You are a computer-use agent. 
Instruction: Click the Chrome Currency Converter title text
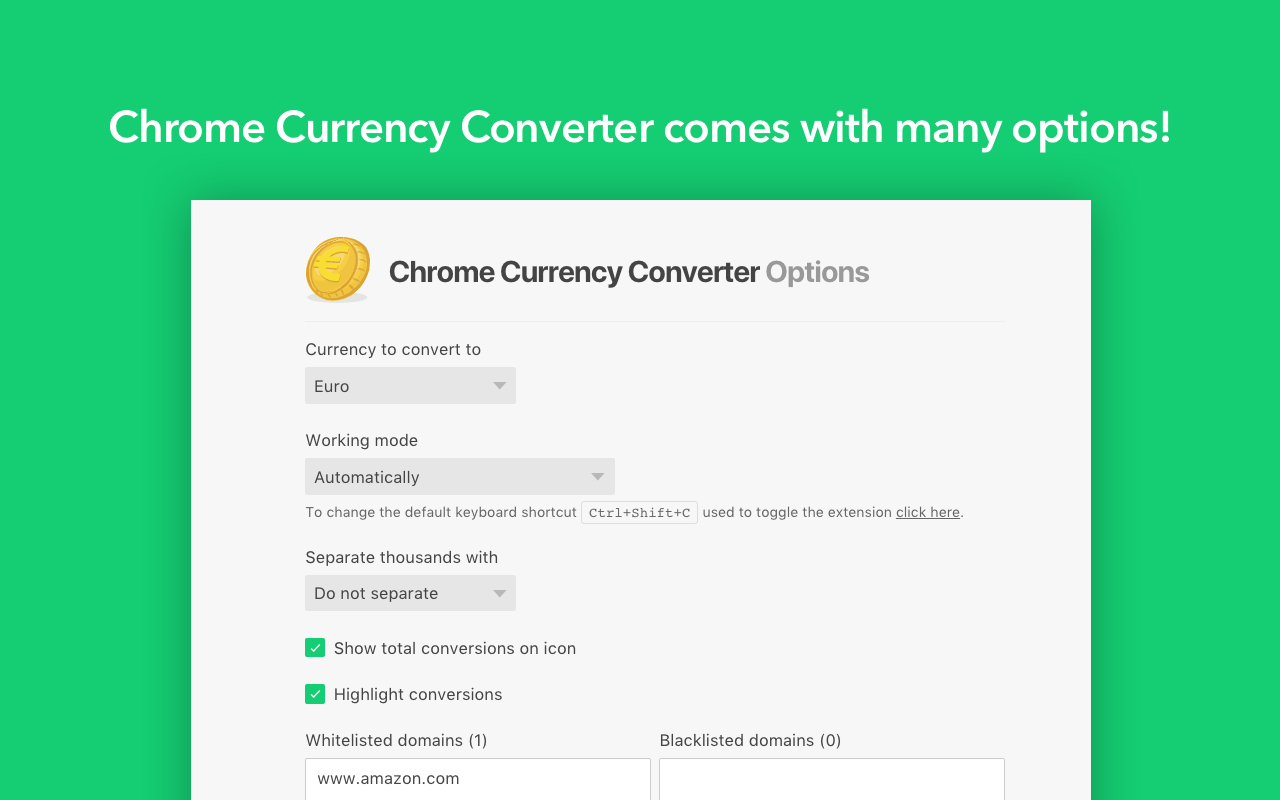[x=574, y=271]
